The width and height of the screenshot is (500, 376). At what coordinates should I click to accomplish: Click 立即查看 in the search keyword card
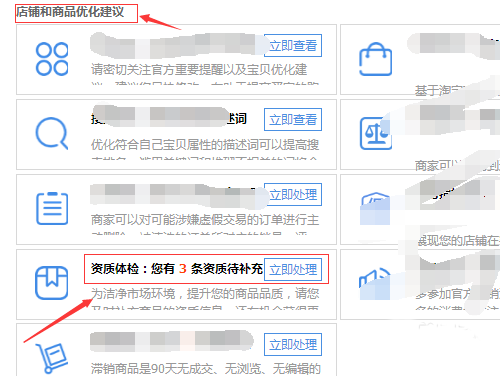pos(293,119)
